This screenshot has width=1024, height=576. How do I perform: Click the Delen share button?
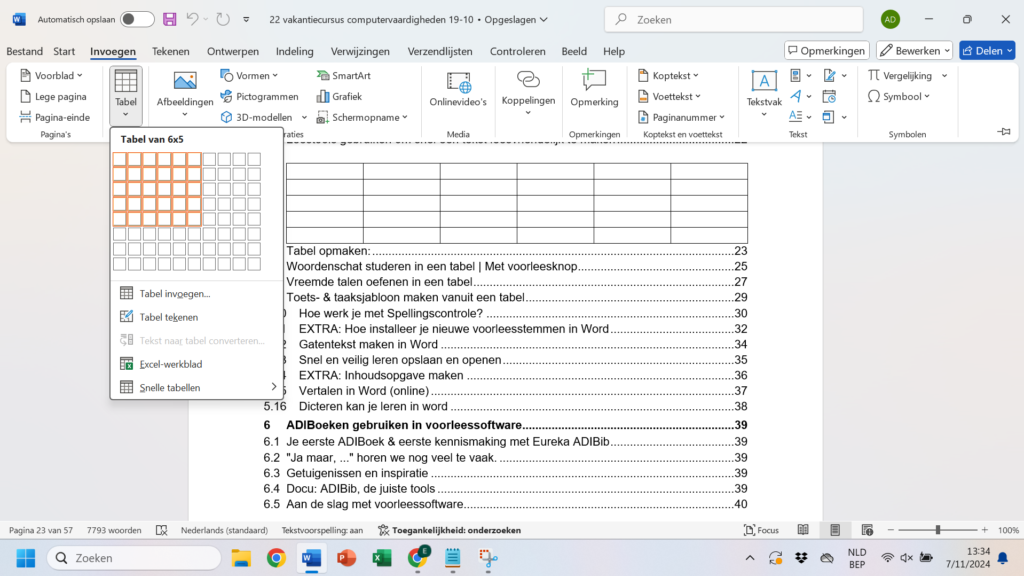[986, 50]
